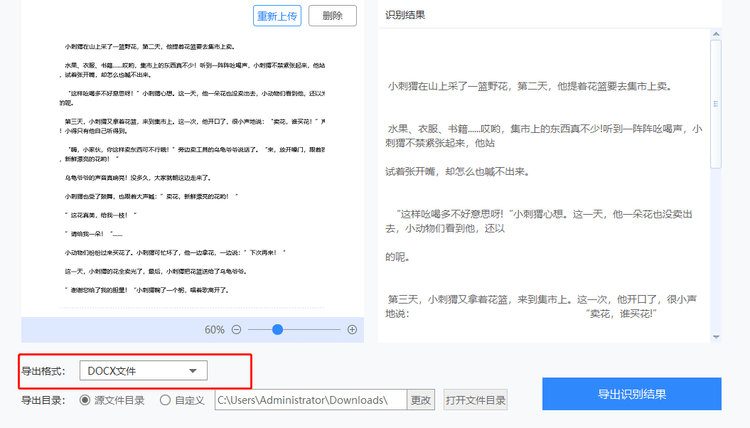This screenshot has width=750, height=428.
Task: Click the results panel scrollbar thumb
Action: point(716,104)
